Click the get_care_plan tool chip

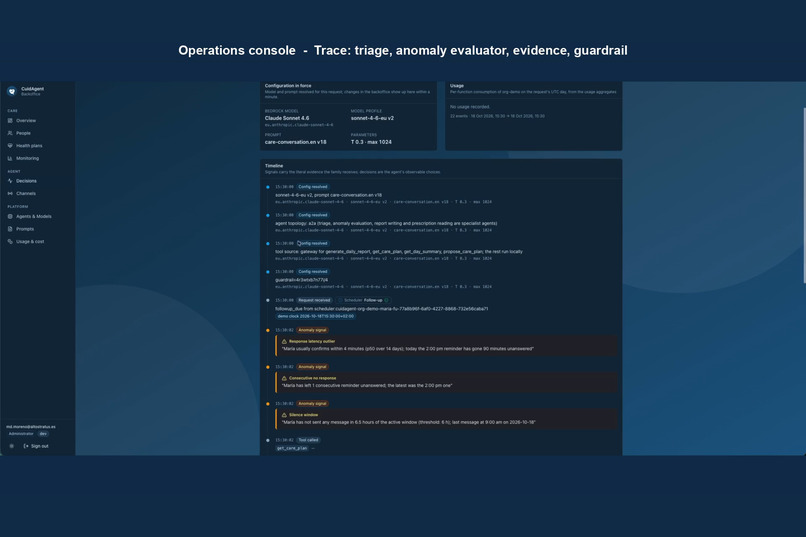tap(292, 448)
